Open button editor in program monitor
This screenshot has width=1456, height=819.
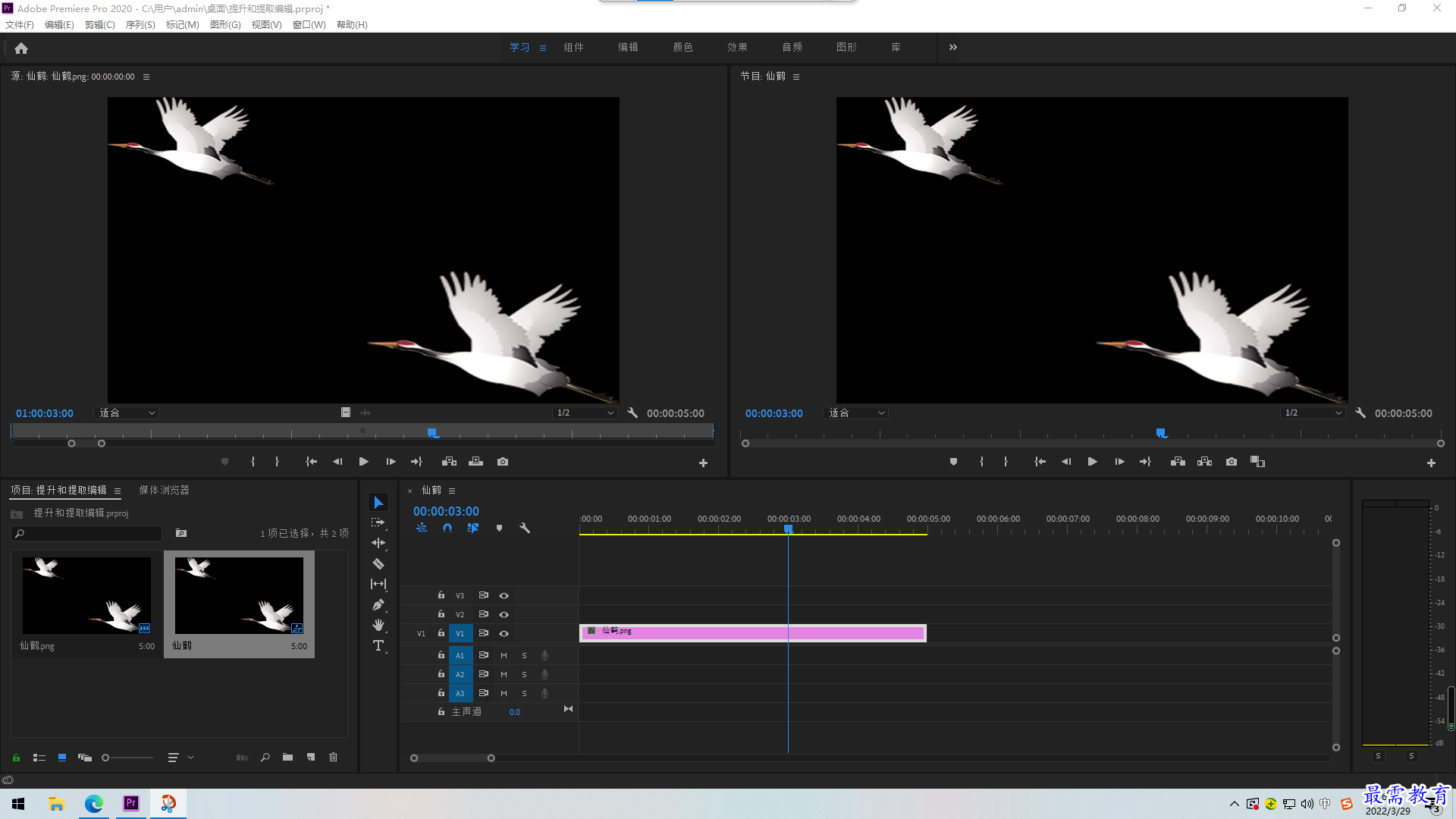1431,463
